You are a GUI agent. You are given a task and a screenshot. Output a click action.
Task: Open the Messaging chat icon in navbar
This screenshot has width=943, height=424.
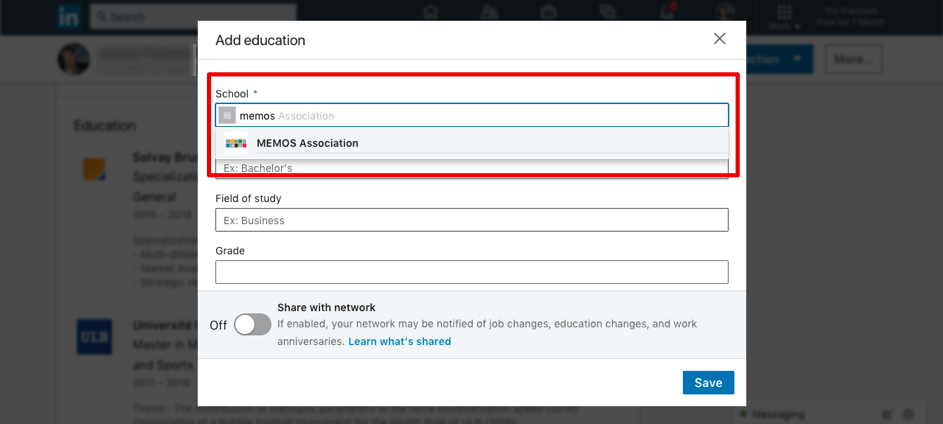coord(607,12)
